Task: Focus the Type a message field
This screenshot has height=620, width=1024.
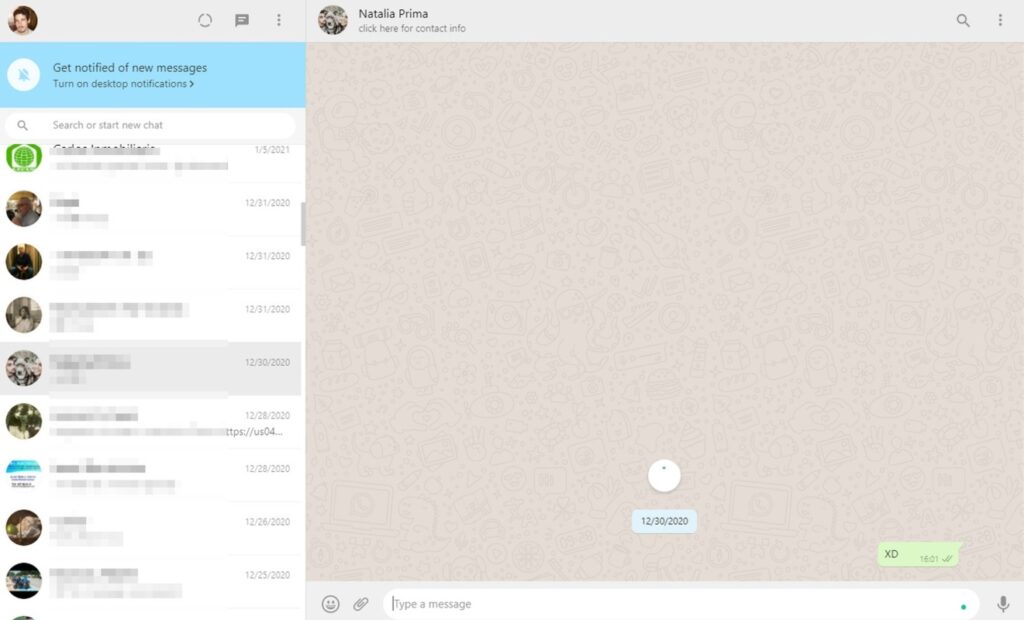Action: [681, 604]
